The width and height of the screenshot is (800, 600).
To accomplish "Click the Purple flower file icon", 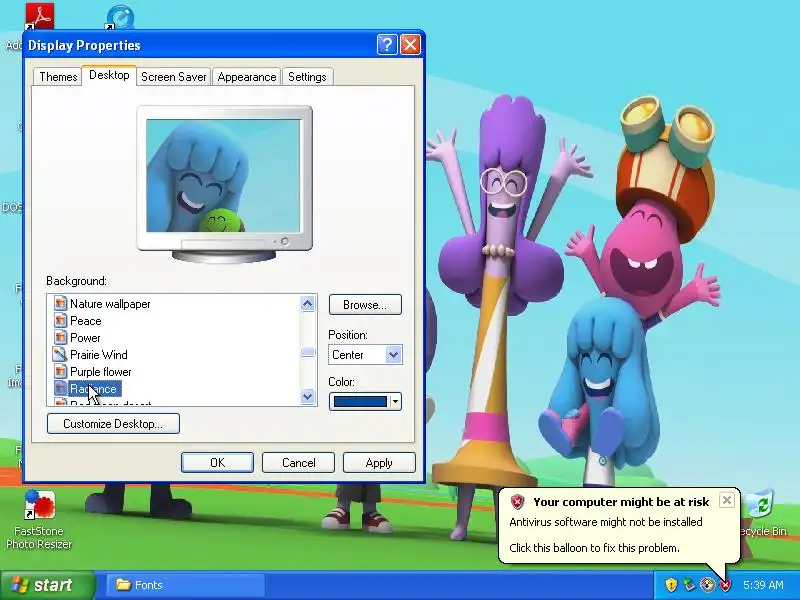I will point(60,371).
